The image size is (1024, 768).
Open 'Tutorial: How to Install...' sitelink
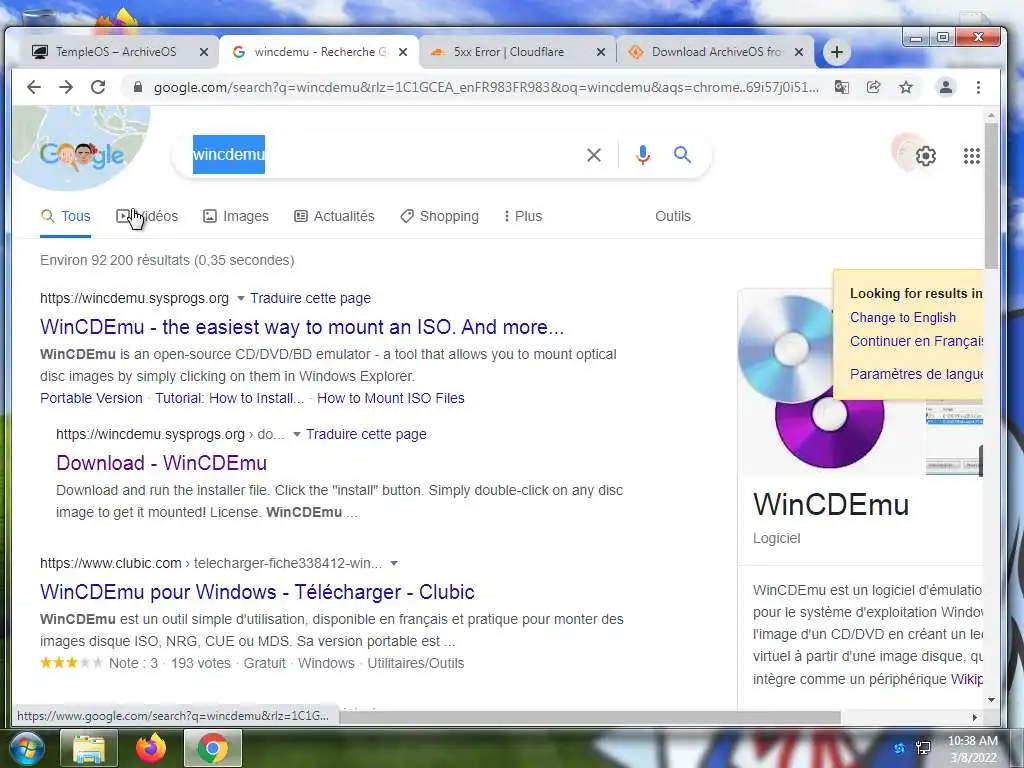[230, 398]
